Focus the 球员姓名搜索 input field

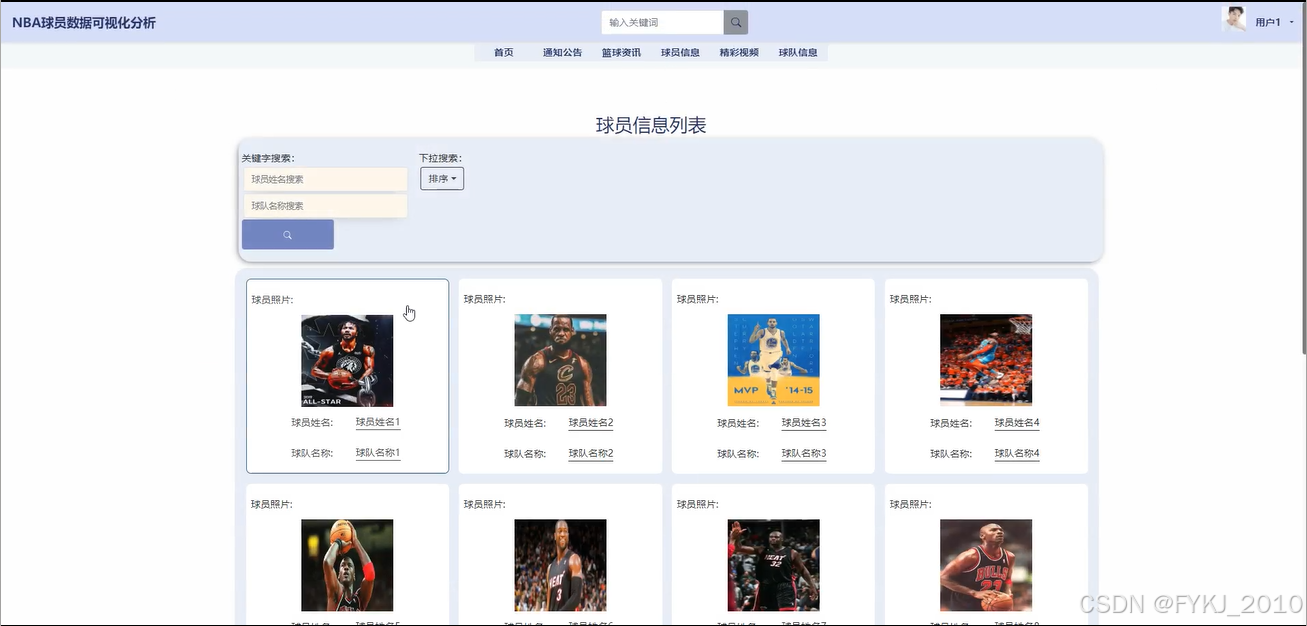pos(325,179)
